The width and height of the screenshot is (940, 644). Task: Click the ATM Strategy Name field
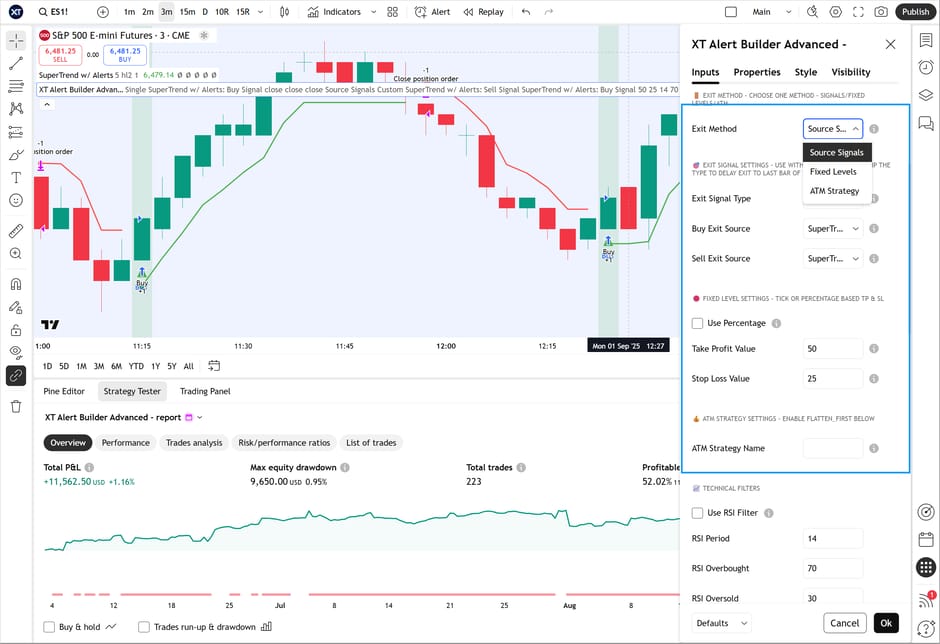(x=833, y=448)
